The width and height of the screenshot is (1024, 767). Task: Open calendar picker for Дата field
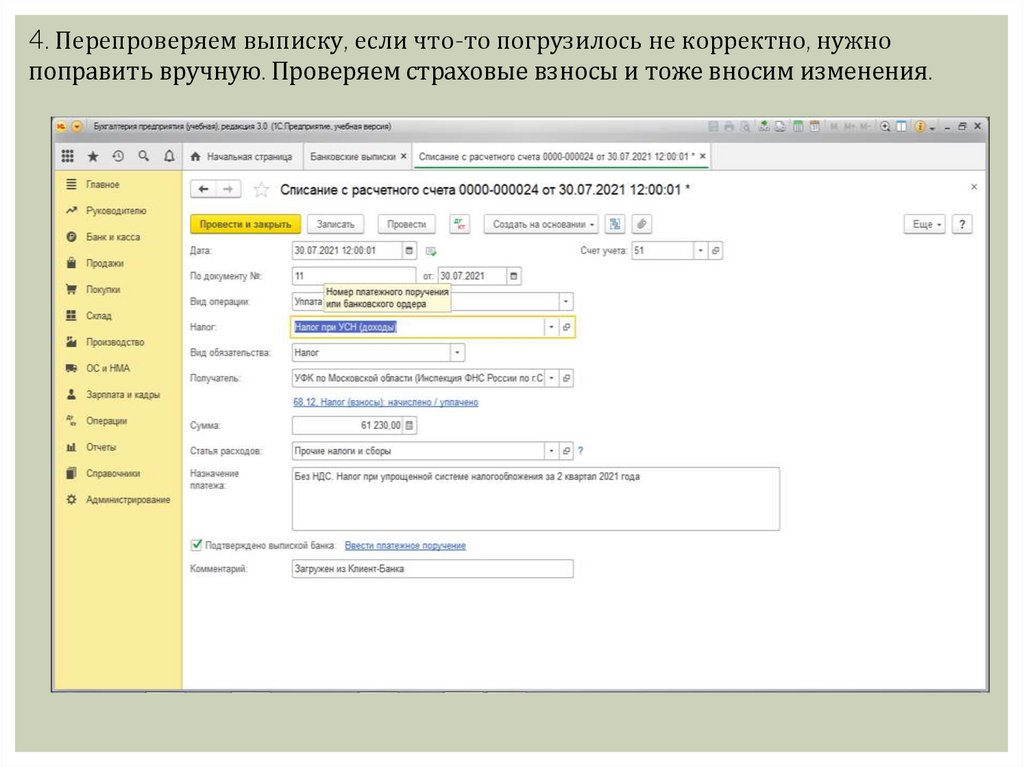[x=409, y=251]
